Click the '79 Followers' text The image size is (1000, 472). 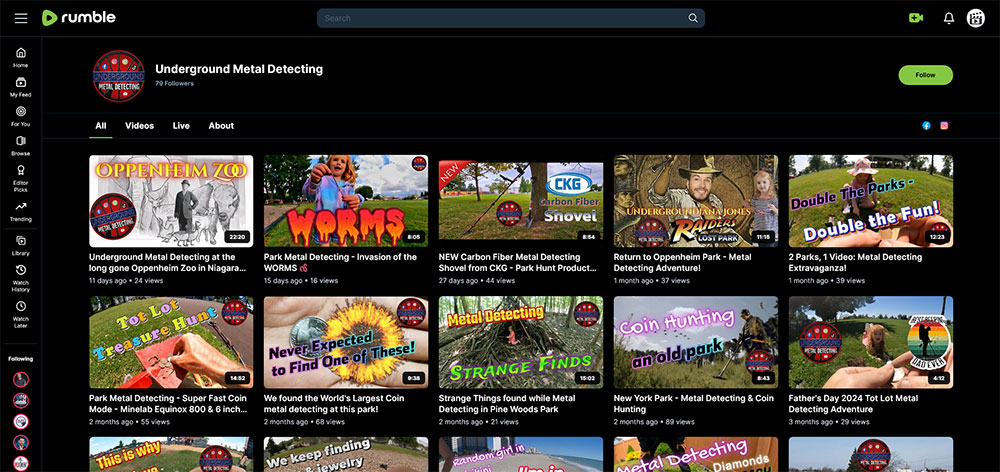point(175,84)
